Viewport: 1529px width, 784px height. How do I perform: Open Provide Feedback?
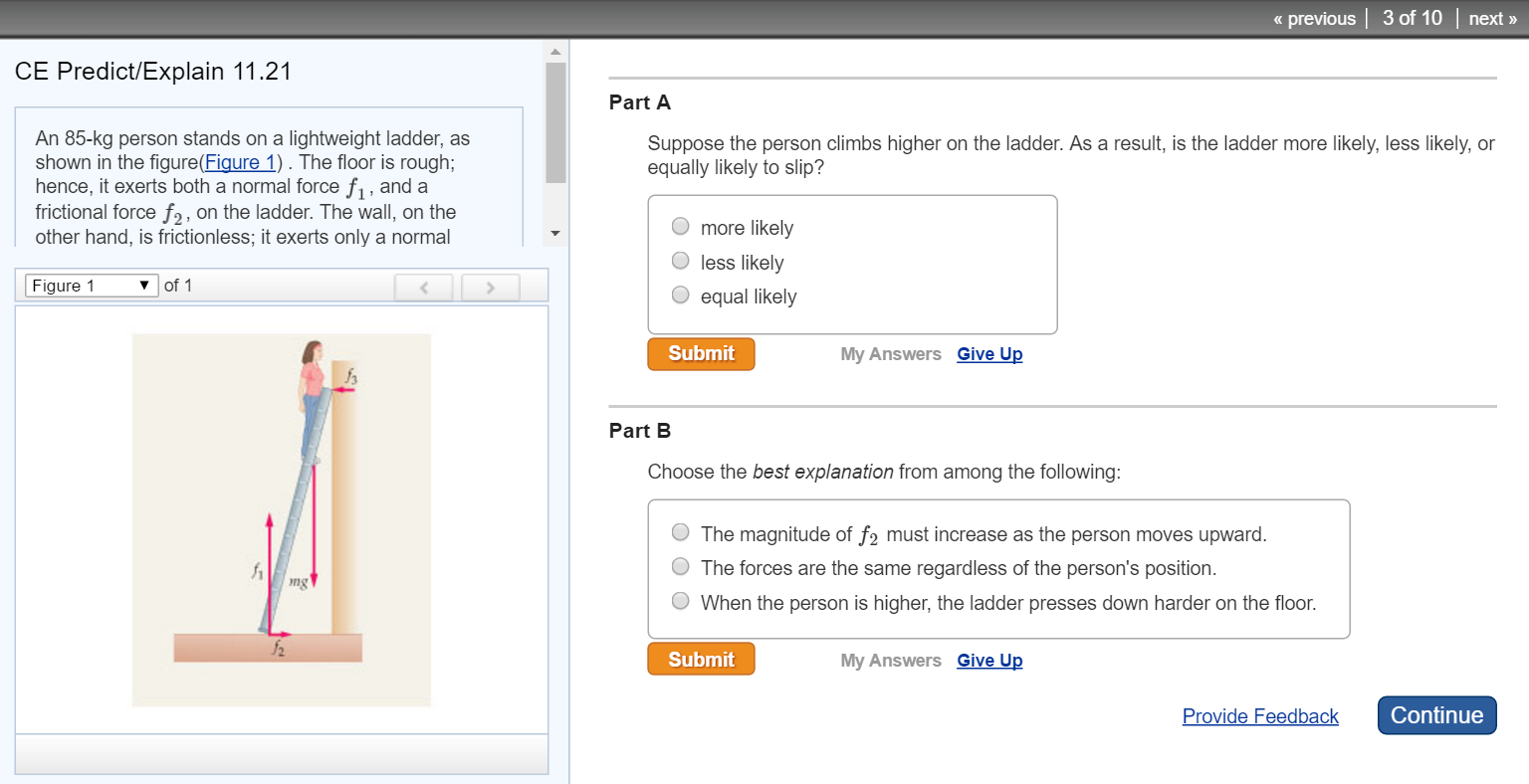coord(1260,716)
